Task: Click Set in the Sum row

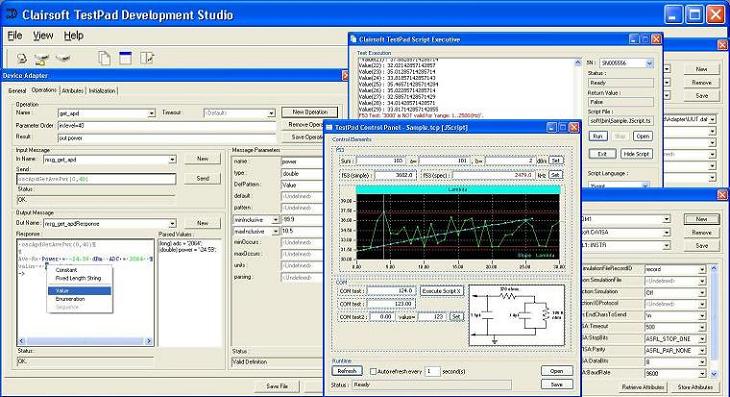Action: pyautogui.click(x=555, y=161)
